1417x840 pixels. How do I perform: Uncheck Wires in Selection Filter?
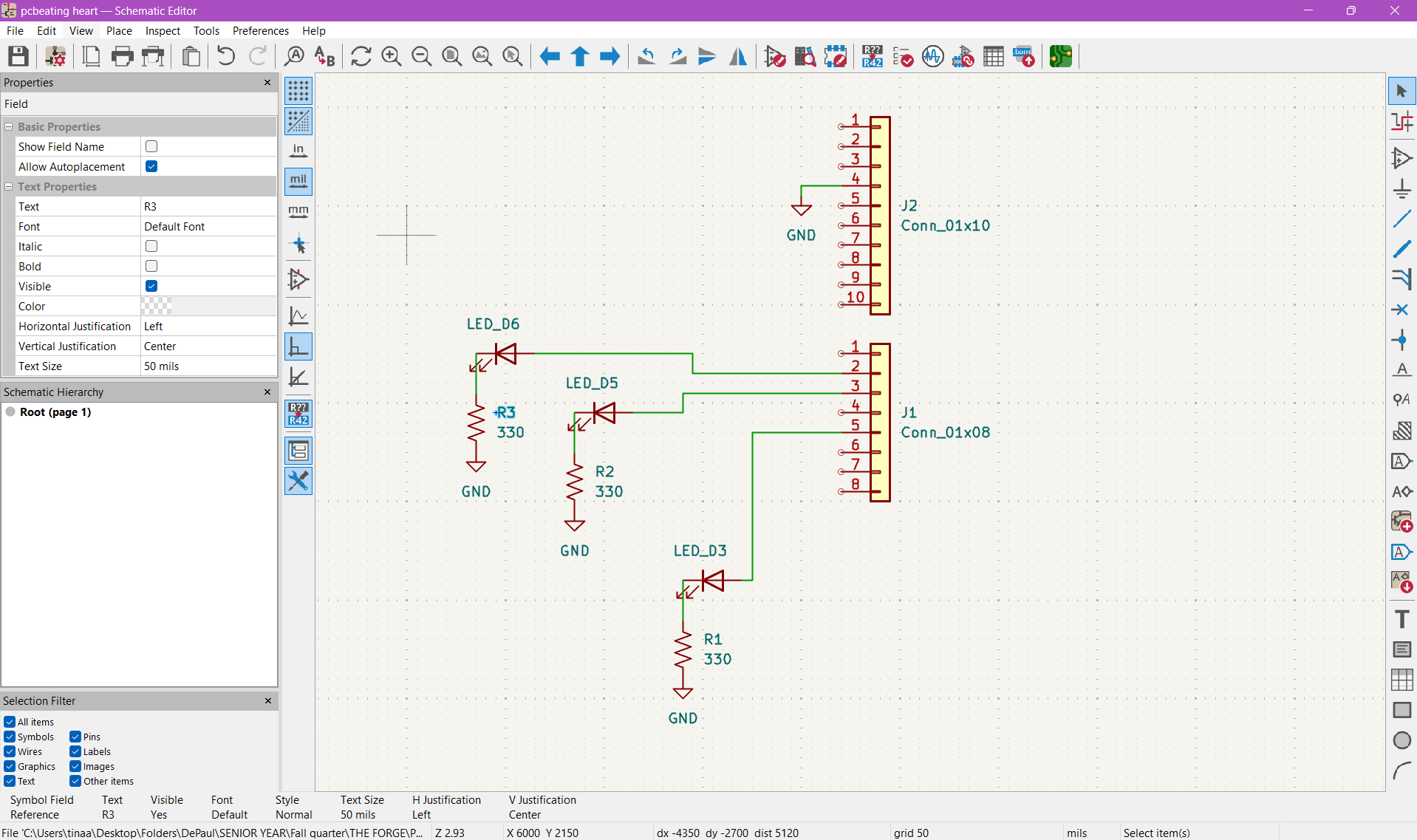tap(10, 751)
